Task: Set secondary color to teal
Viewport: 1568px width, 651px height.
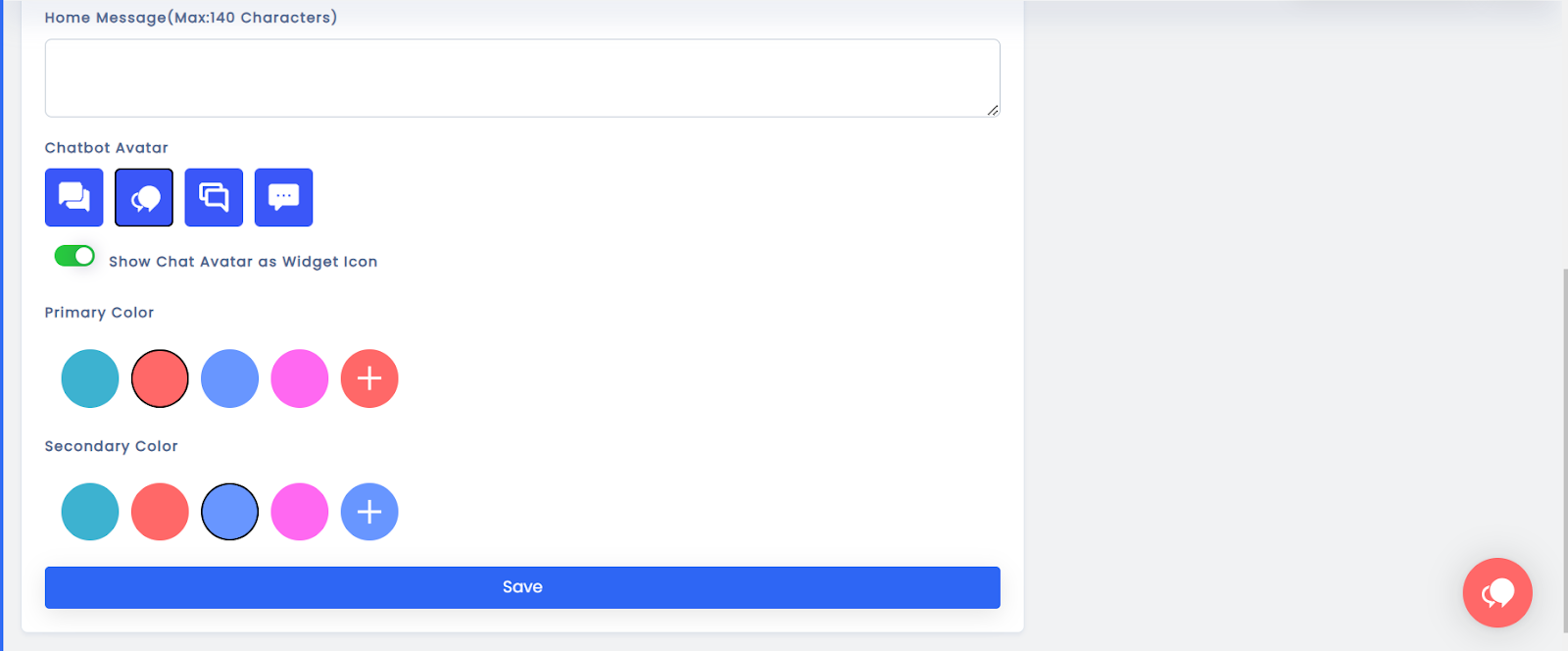Action: coord(90,512)
